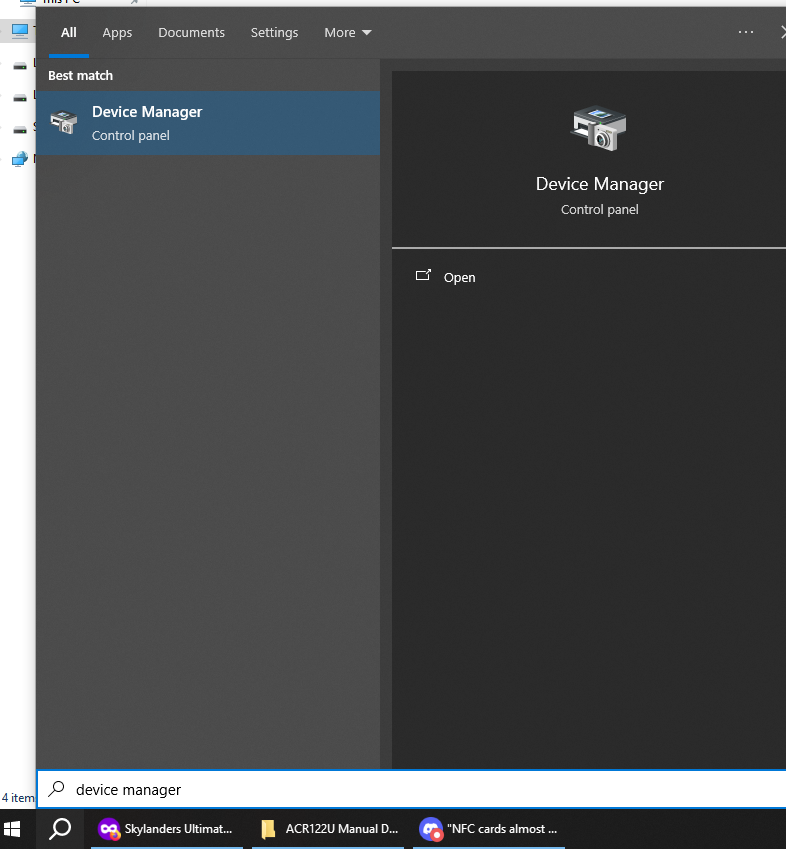The height and width of the screenshot is (849, 800).
Task: Open the three-dot search options menu
Action: (x=746, y=32)
